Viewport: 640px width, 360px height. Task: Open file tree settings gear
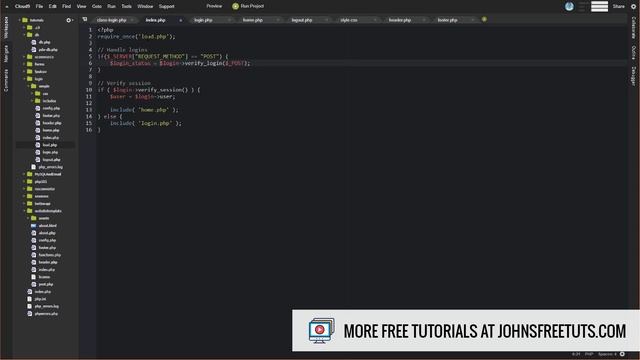[69, 20]
